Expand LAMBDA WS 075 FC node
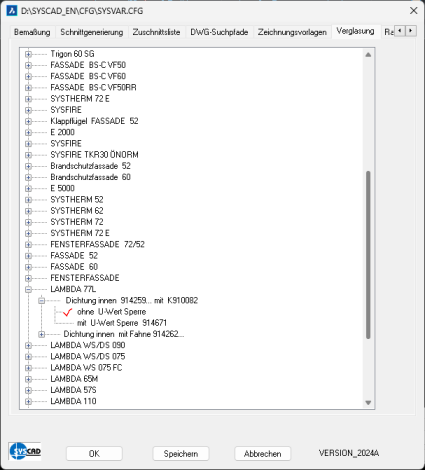 (28, 368)
